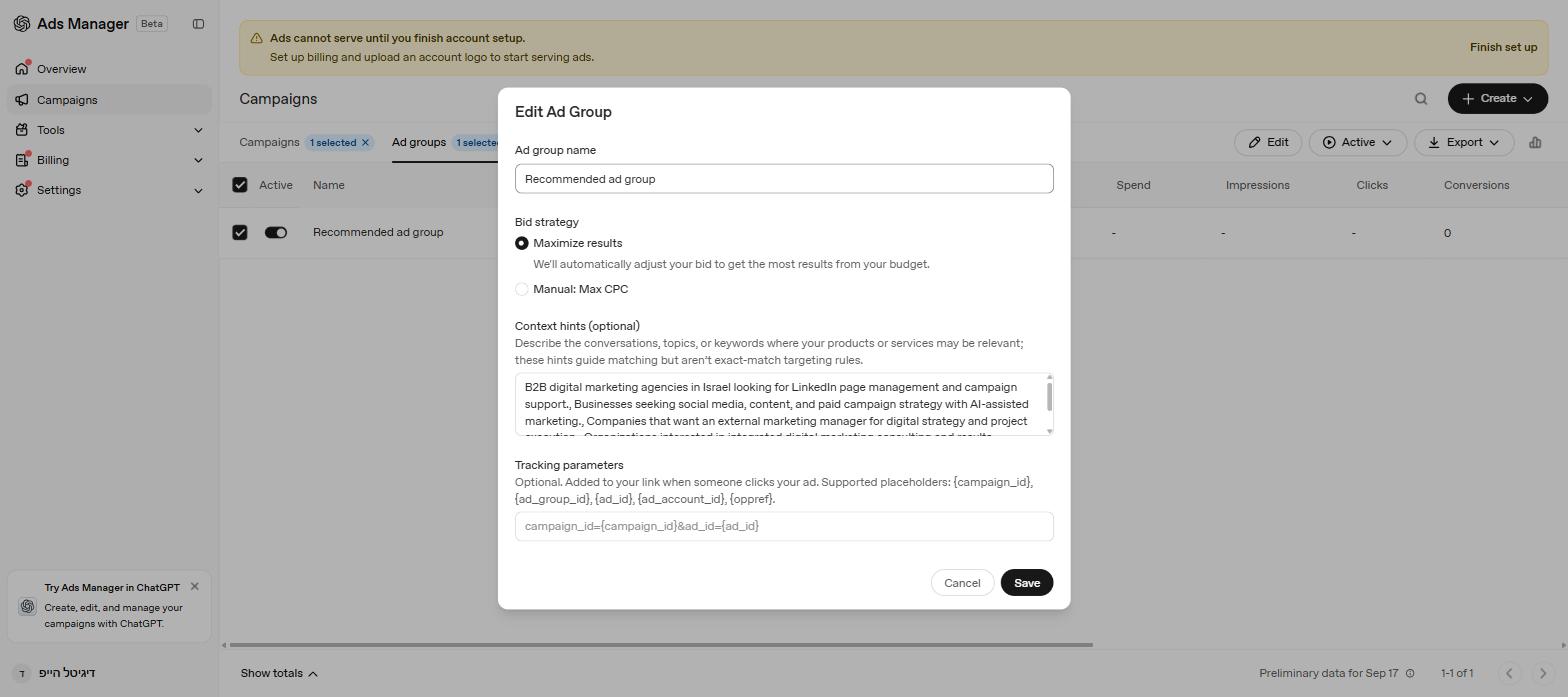1568x697 pixels.
Task: Clear Campaigns 1 selected filter X
Action: 365,142
